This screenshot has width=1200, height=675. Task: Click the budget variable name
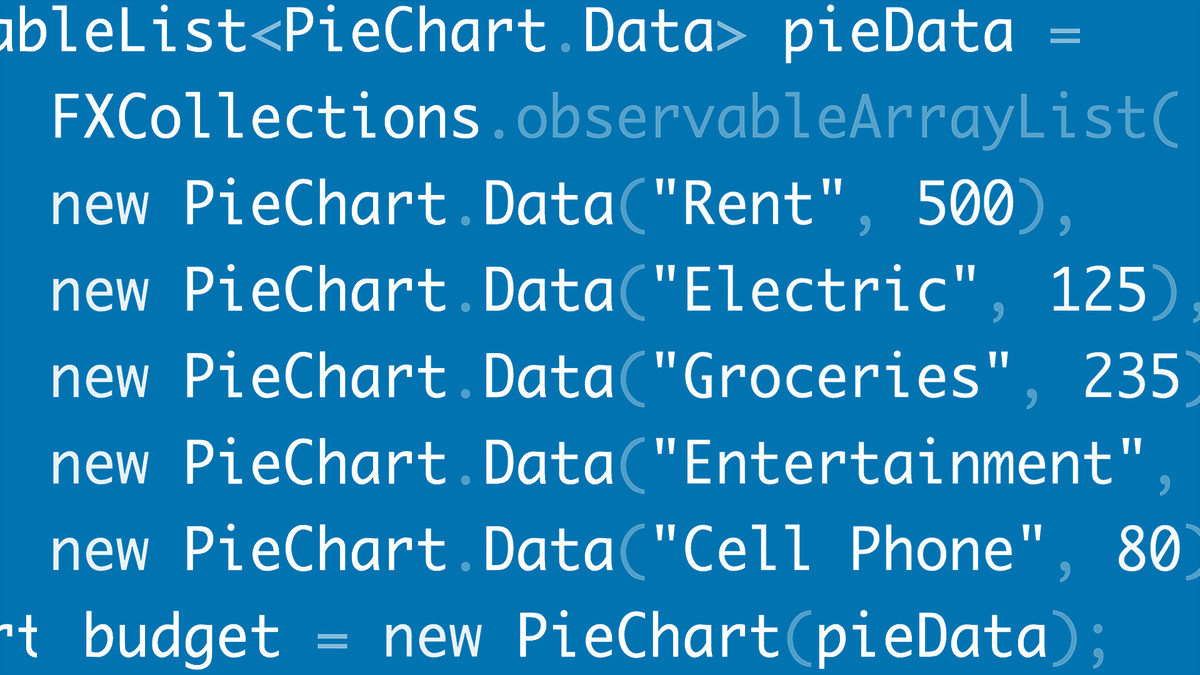(x=182, y=637)
